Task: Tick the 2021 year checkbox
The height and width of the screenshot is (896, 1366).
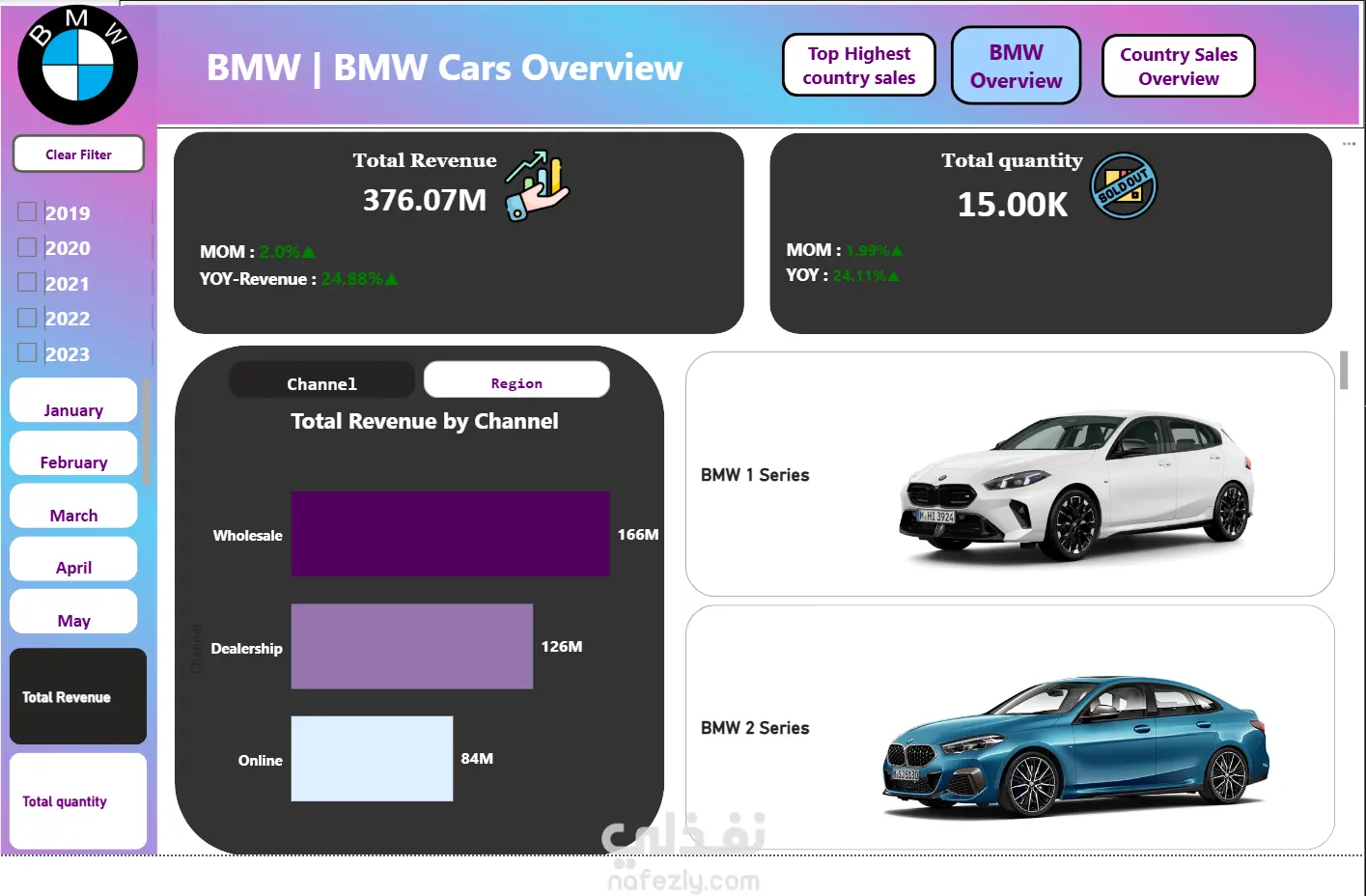Action: (x=27, y=282)
